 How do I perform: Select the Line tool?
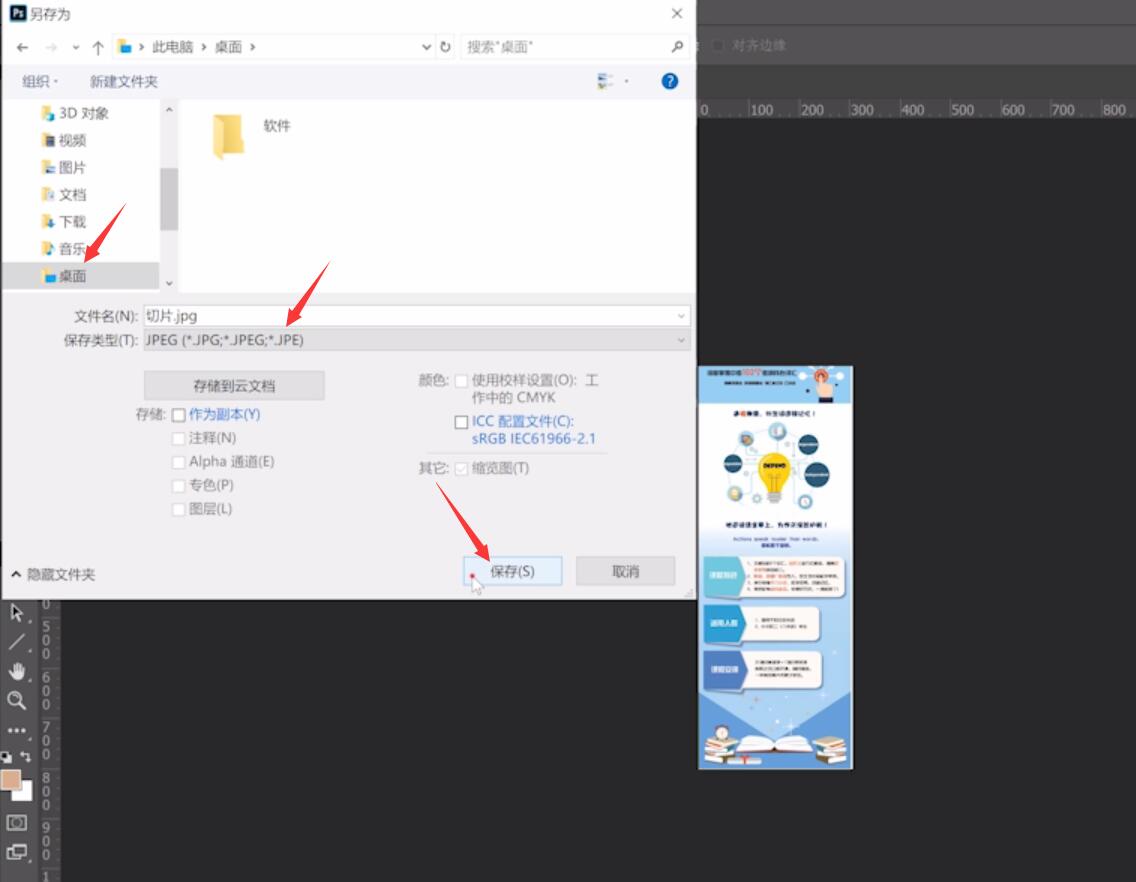[x=17, y=642]
